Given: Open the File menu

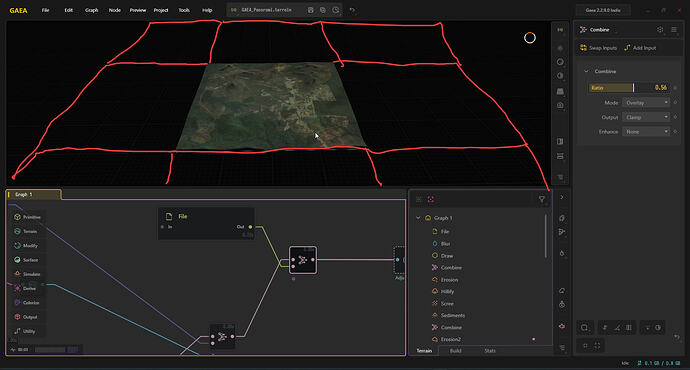Looking at the screenshot, I should click(45, 10).
